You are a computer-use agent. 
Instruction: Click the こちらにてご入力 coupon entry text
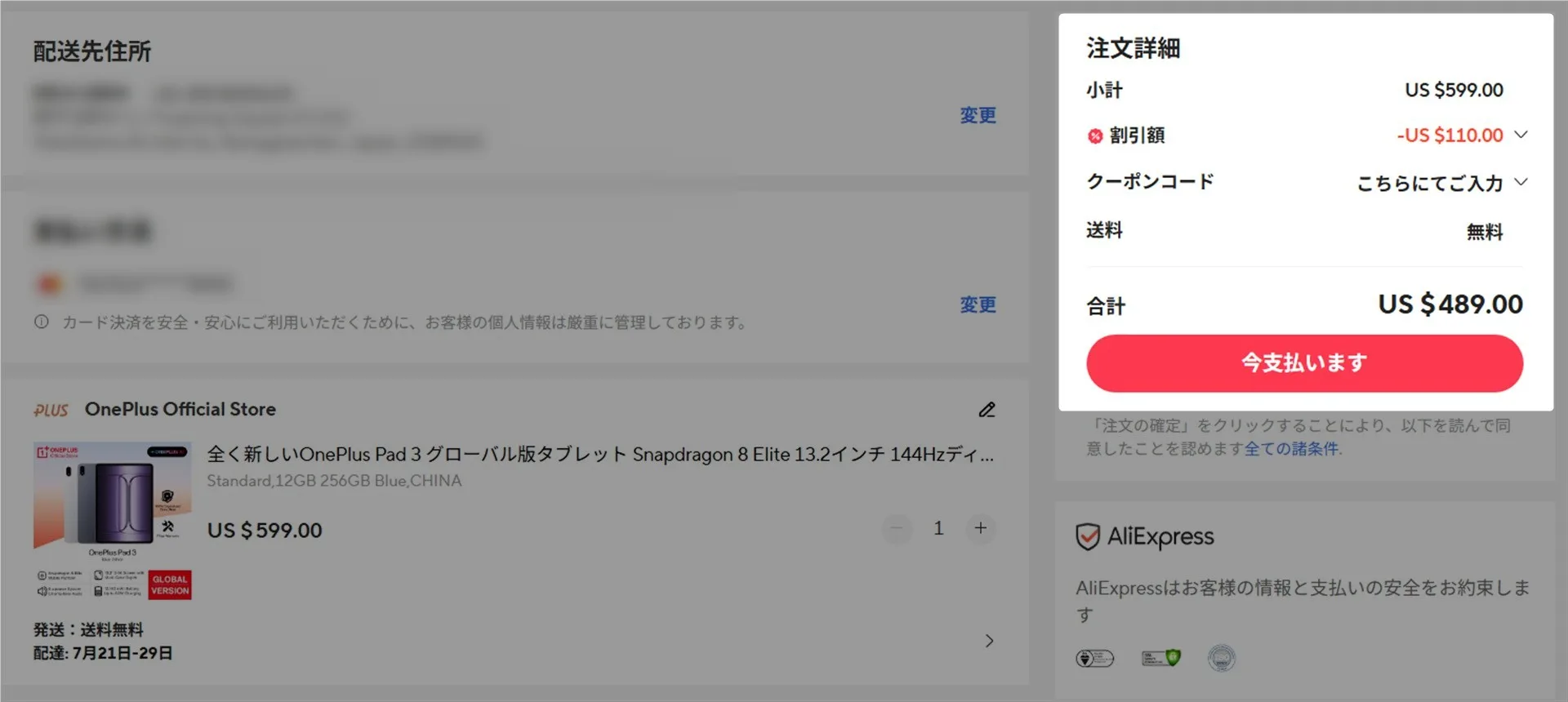[1430, 183]
